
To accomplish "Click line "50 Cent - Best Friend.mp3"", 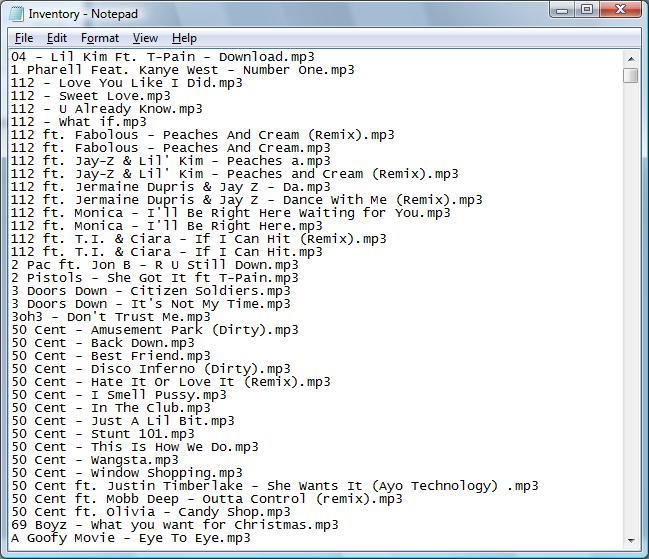I will tap(111, 356).
